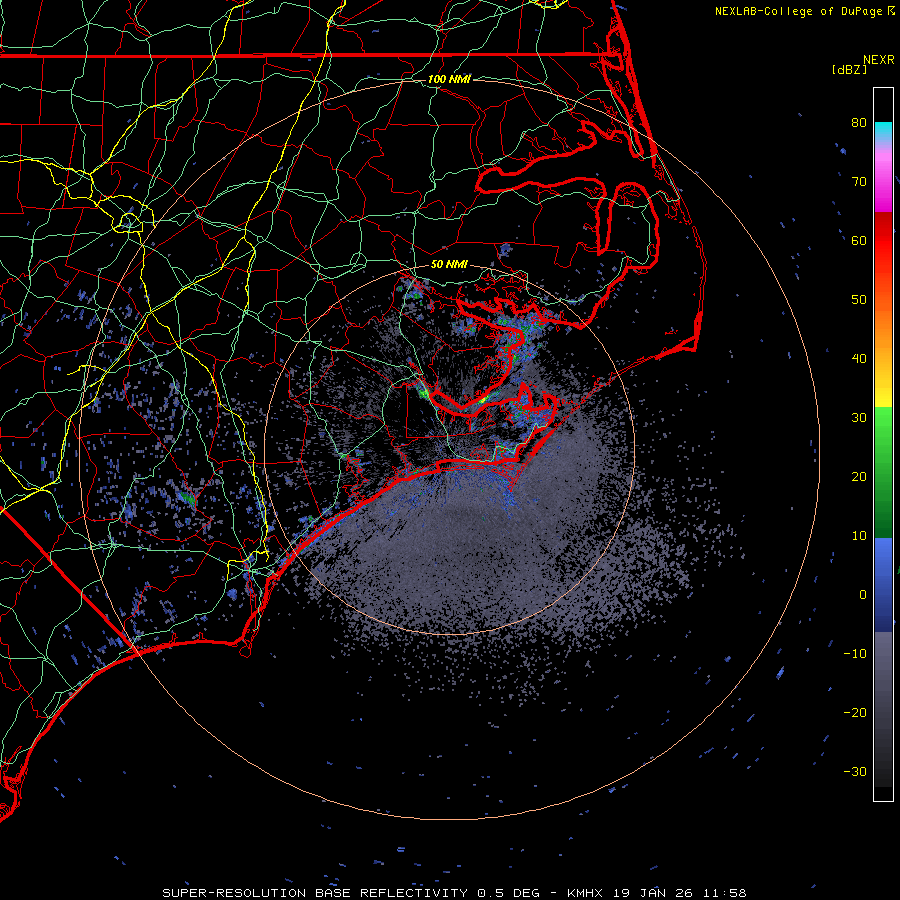Click the NEXR label above the color scale

879,60
